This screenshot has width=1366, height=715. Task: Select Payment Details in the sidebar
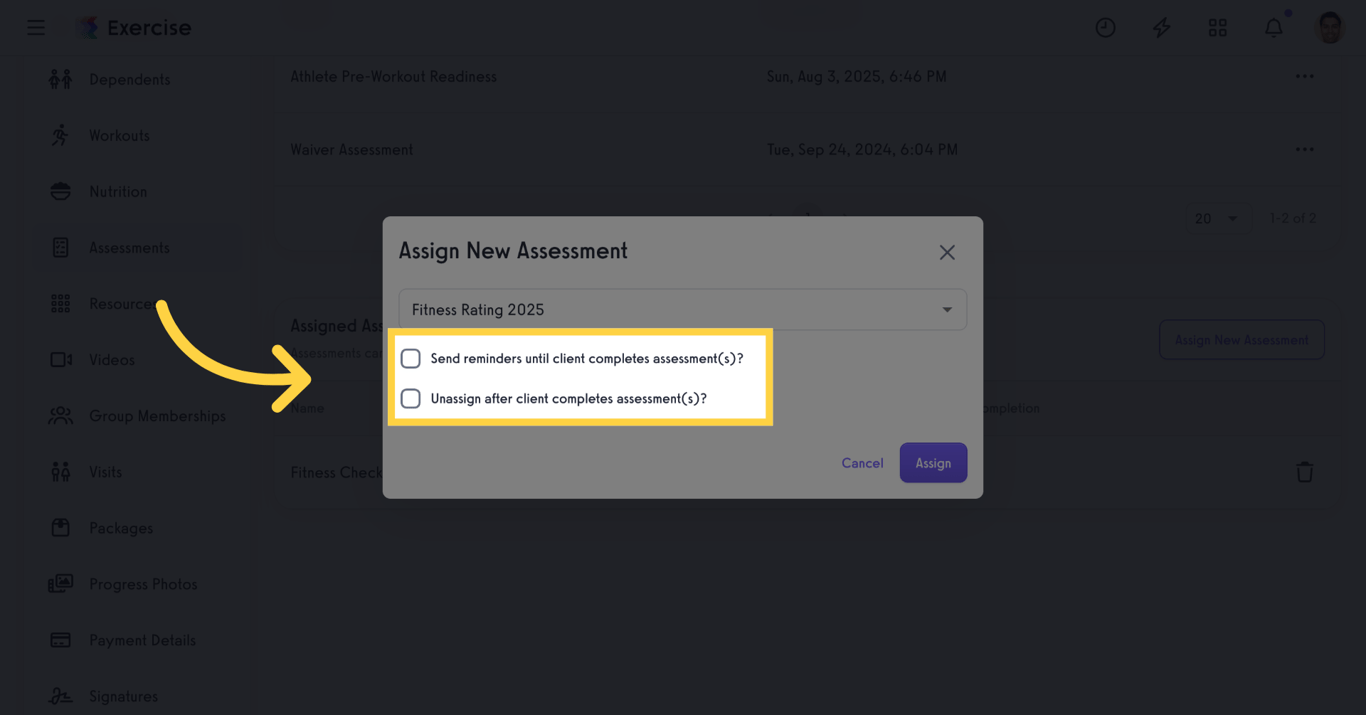(60, 639)
